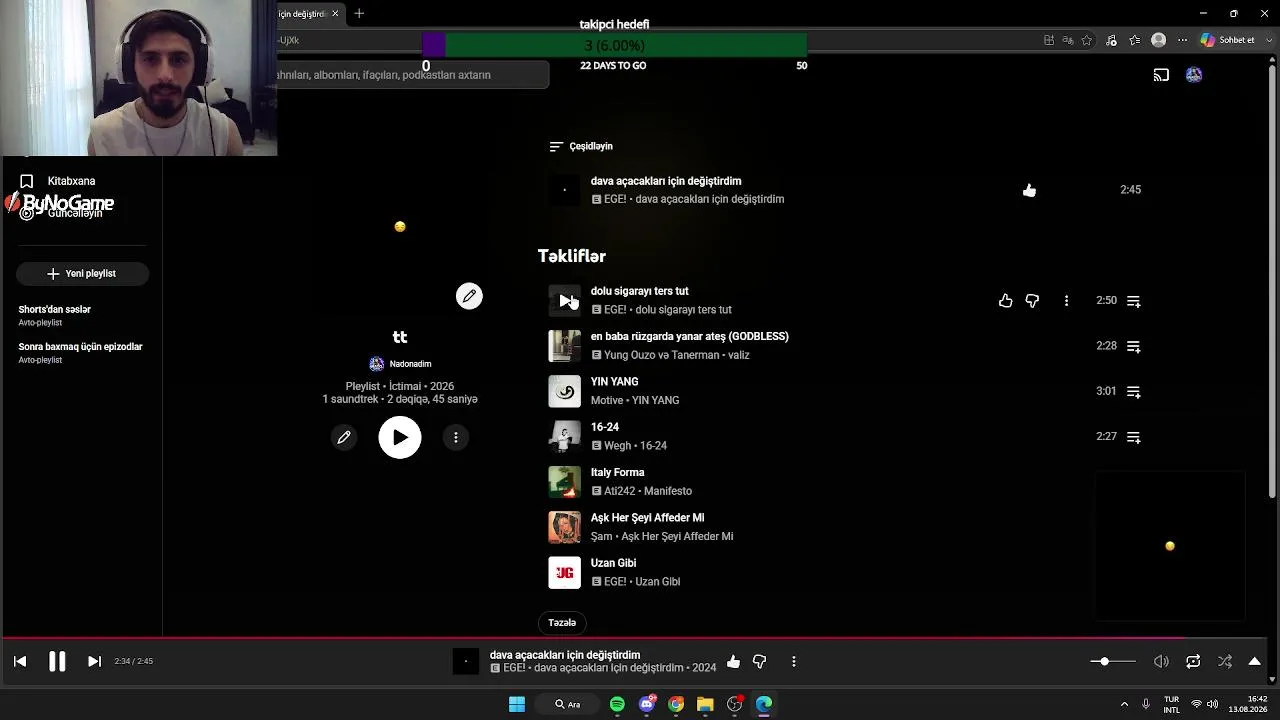Toggle shuffle in the player bar
This screenshot has height=720, width=1280.
[1225, 661]
